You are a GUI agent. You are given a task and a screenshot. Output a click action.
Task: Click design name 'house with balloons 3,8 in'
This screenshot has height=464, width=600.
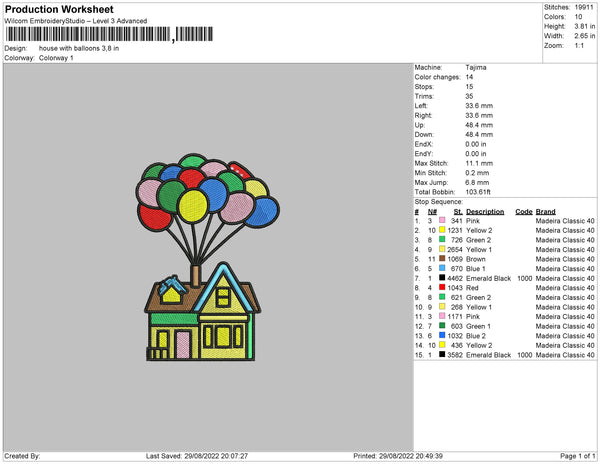tap(79, 49)
